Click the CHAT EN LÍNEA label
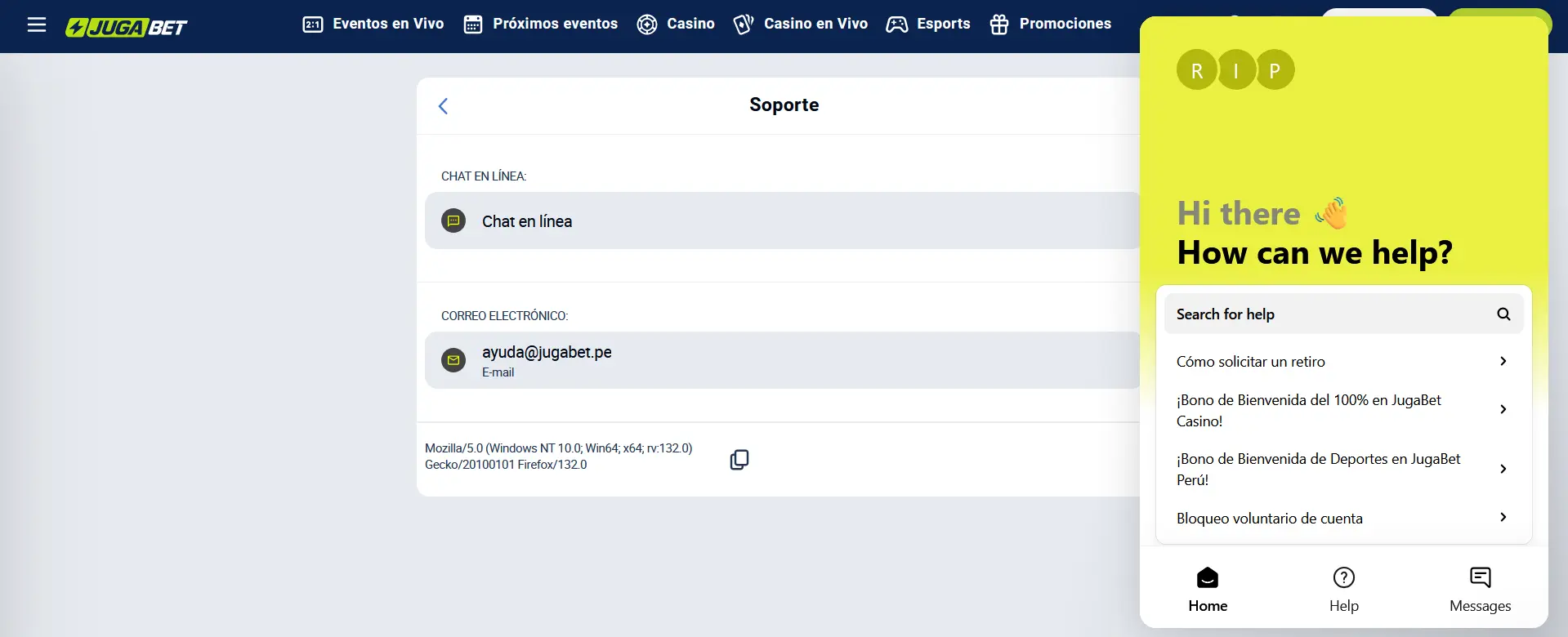The width and height of the screenshot is (1568, 637). click(484, 176)
